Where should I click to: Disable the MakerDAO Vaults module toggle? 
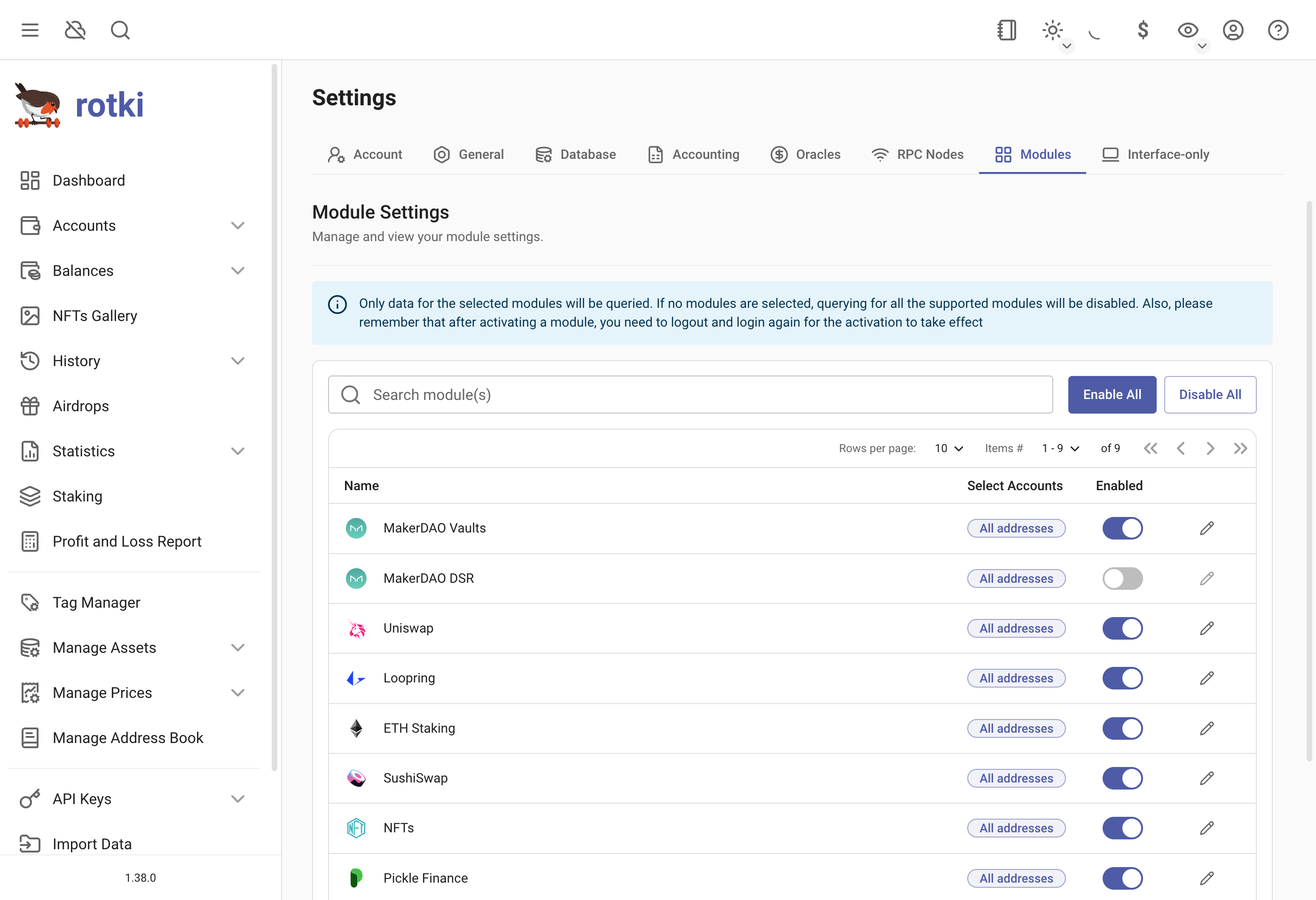1122,528
